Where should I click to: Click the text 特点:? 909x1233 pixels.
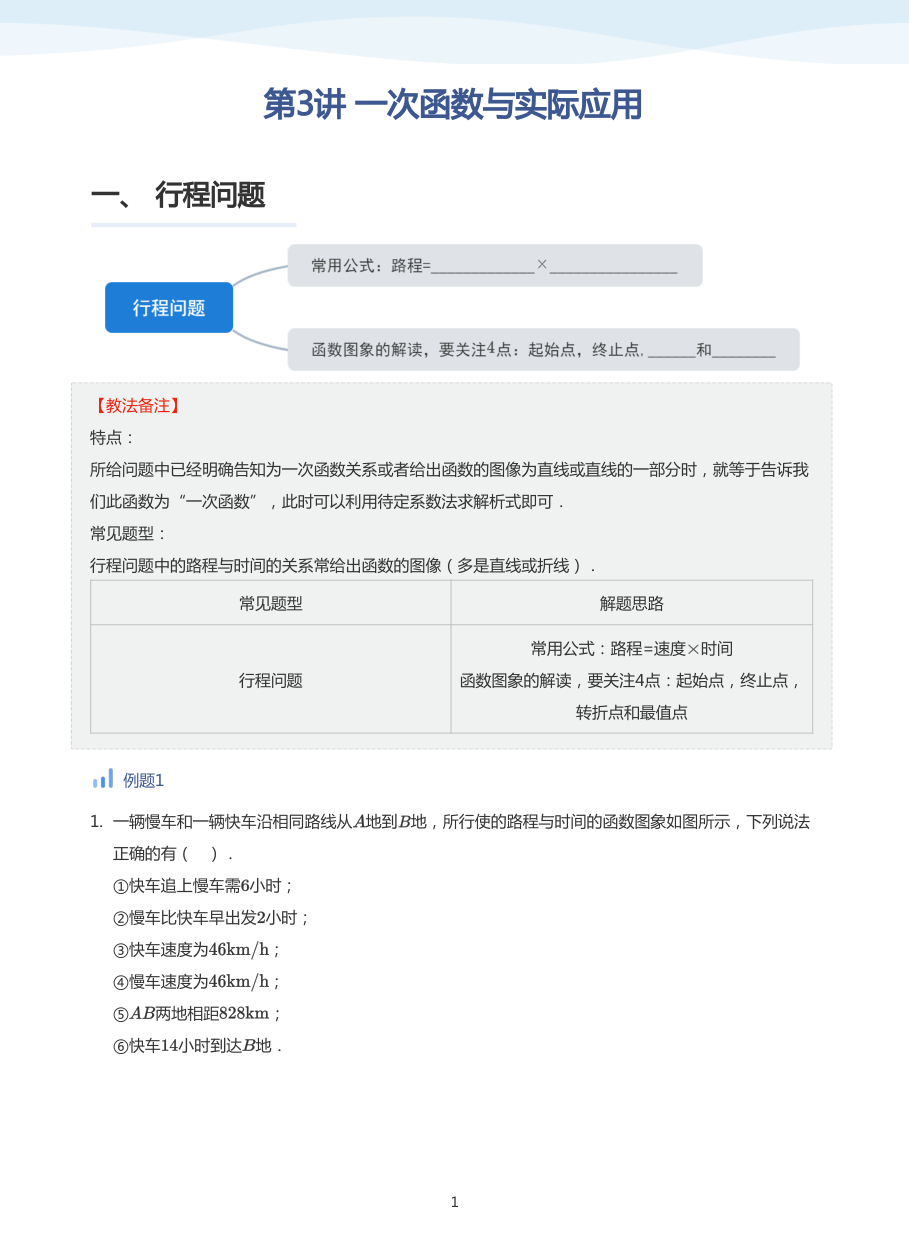[113, 438]
